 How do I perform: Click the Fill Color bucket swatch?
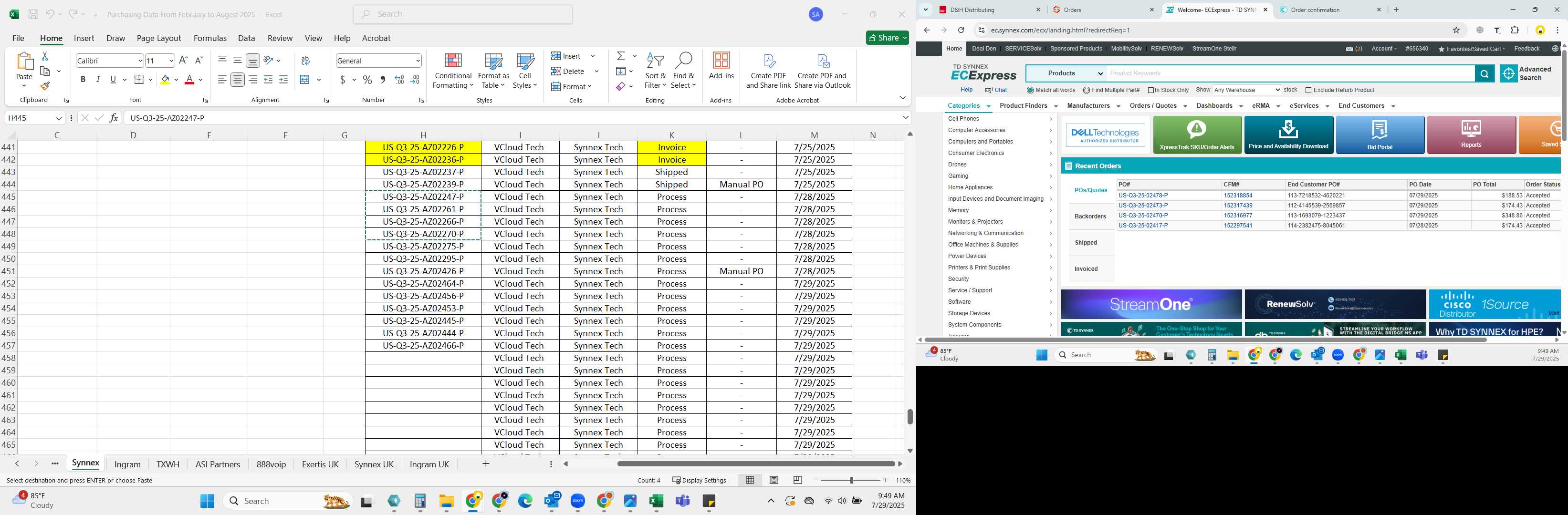pos(165,80)
